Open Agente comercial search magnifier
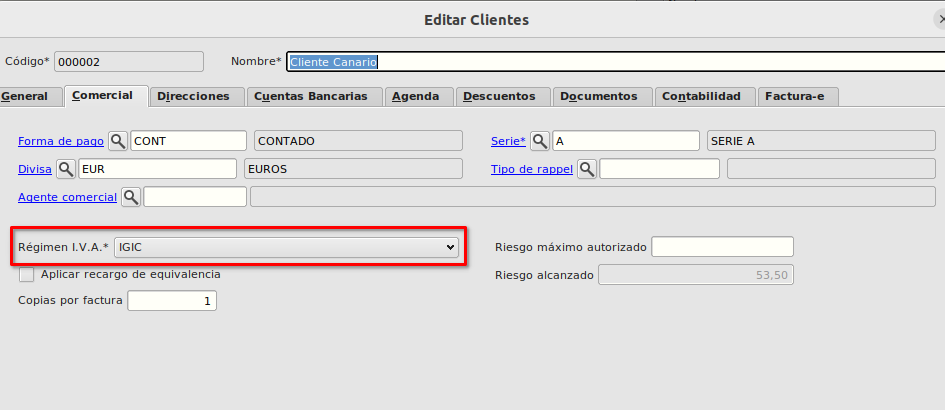Viewport: 945px width, 410px height. (x=131, y=197)
